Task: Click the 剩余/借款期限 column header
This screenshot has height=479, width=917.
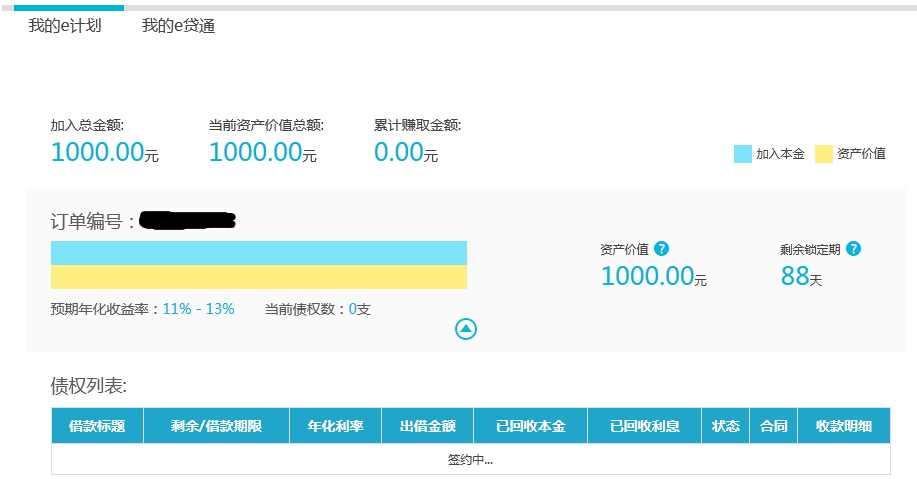Action: (216, 426)
